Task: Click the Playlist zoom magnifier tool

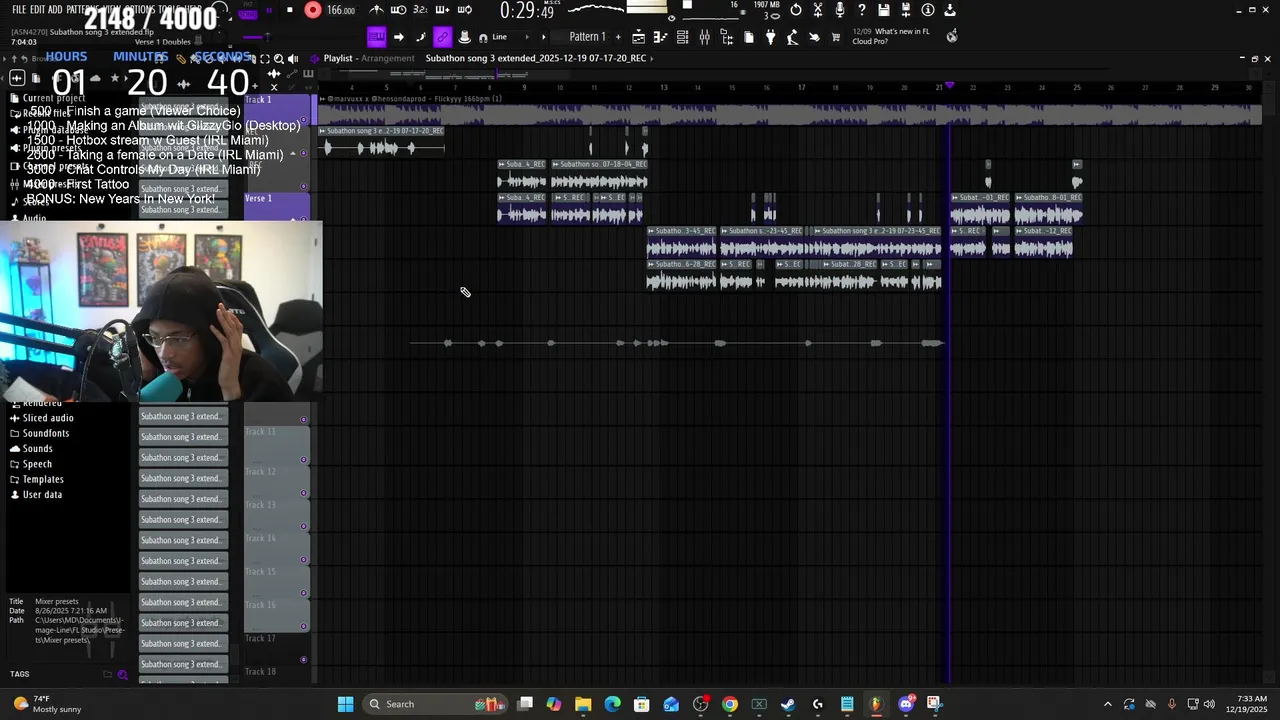Action: 279,58
